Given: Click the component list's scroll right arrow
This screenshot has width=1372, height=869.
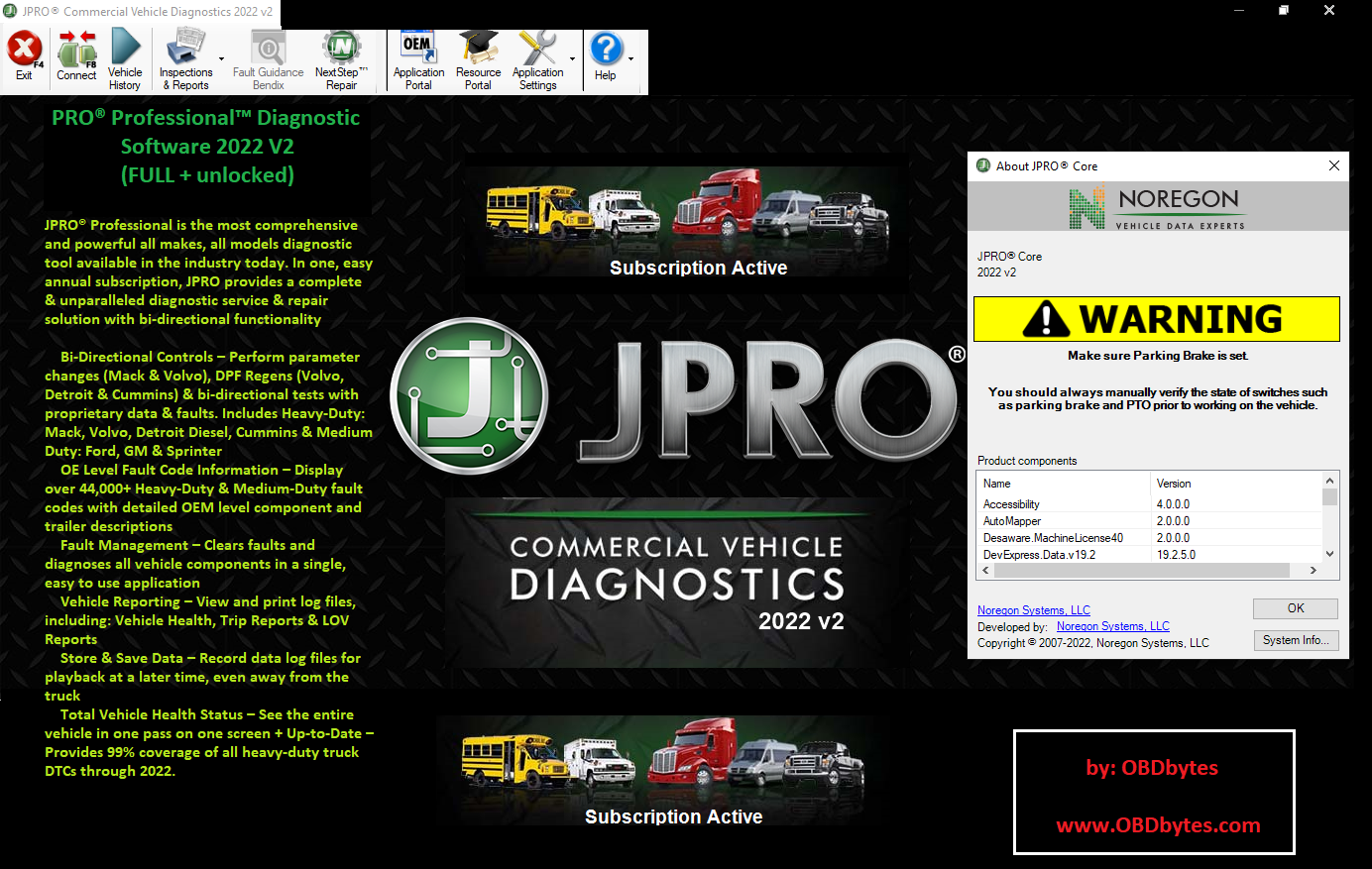Looking at the screenshot, I should click(x=1314, y=571).
